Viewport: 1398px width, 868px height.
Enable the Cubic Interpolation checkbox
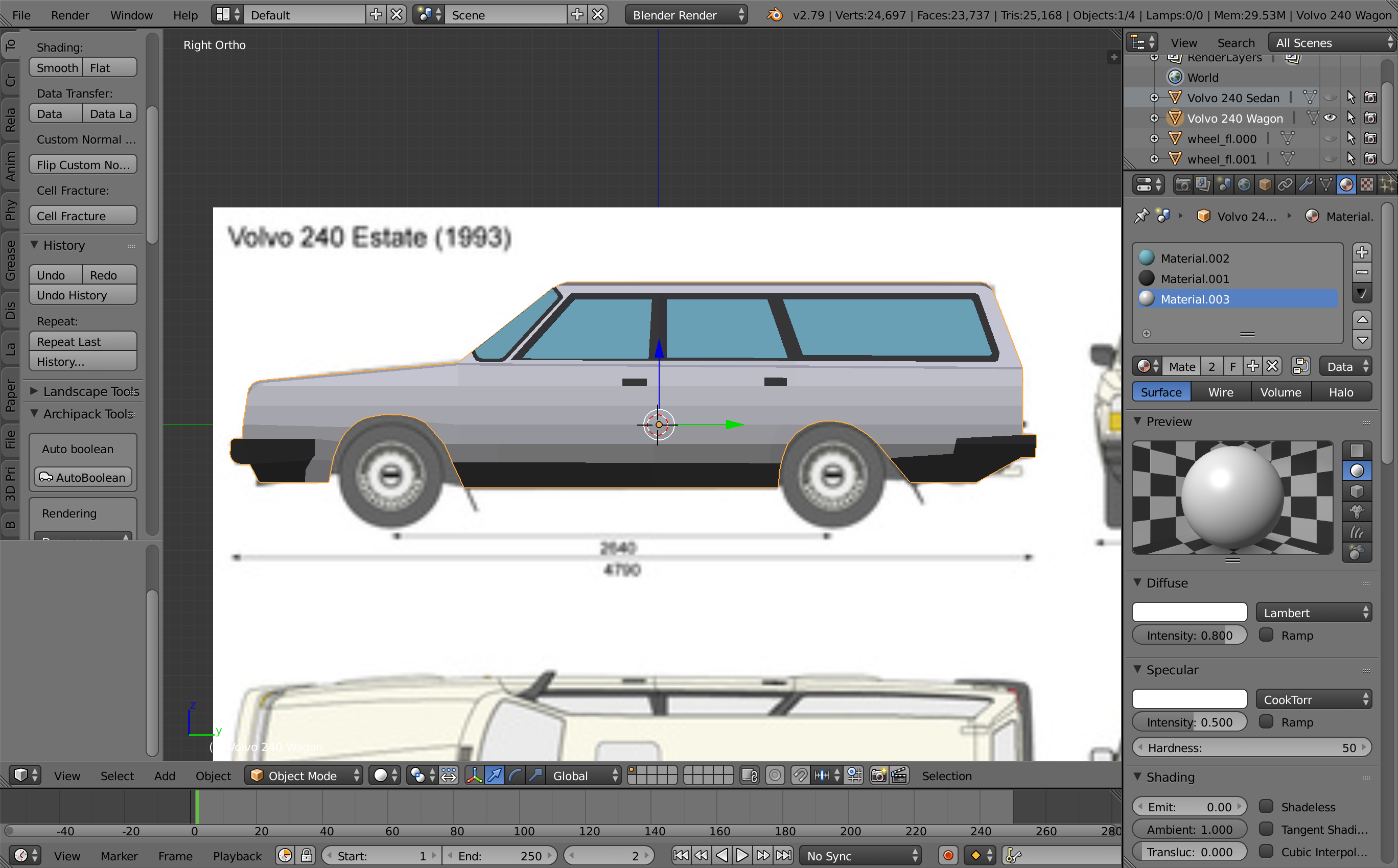pyautogui.click(x=1266, y=851)
